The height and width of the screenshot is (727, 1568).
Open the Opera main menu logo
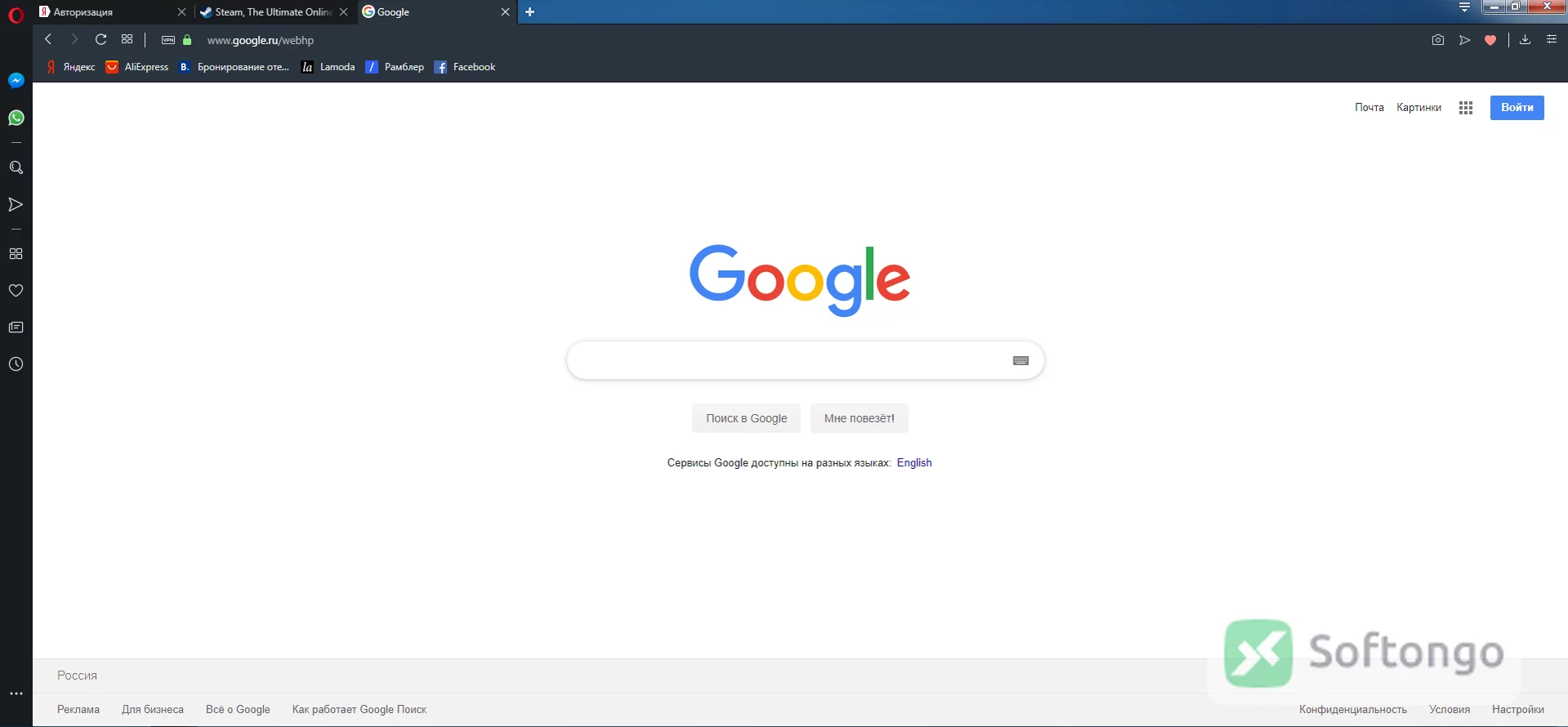coord(16,15)
